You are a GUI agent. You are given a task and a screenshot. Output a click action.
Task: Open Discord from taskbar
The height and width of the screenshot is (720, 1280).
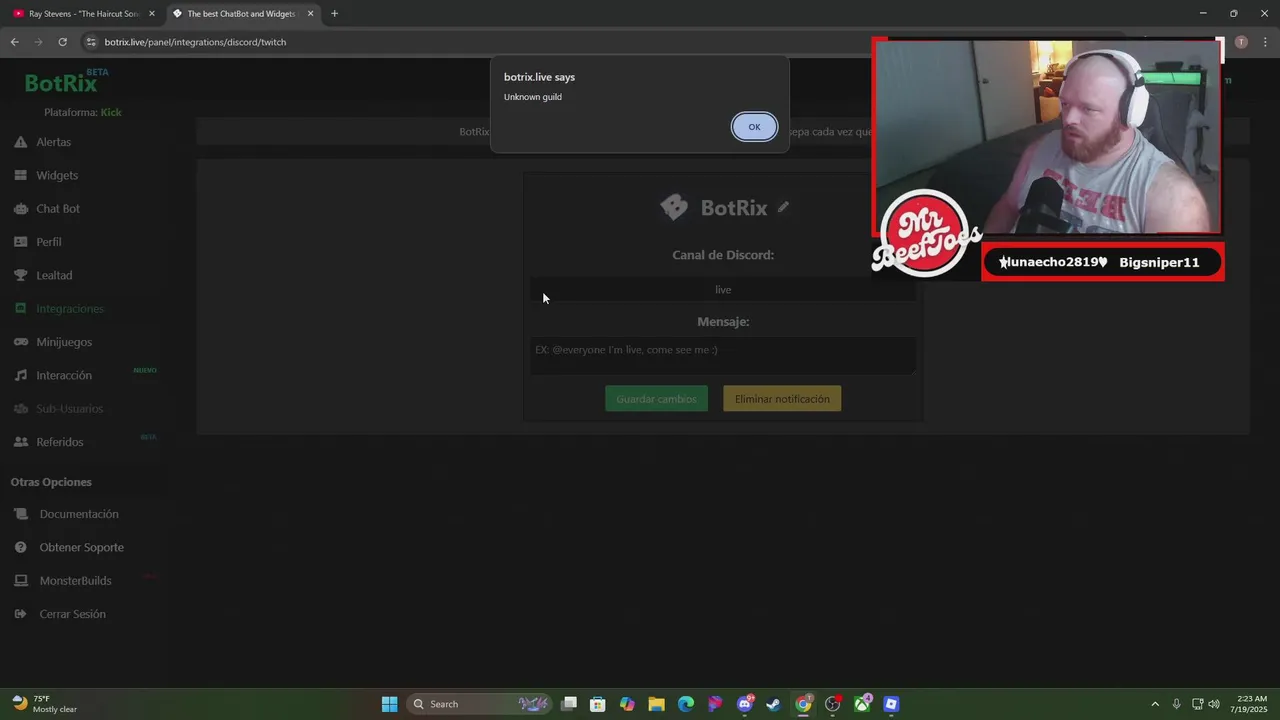745,704
